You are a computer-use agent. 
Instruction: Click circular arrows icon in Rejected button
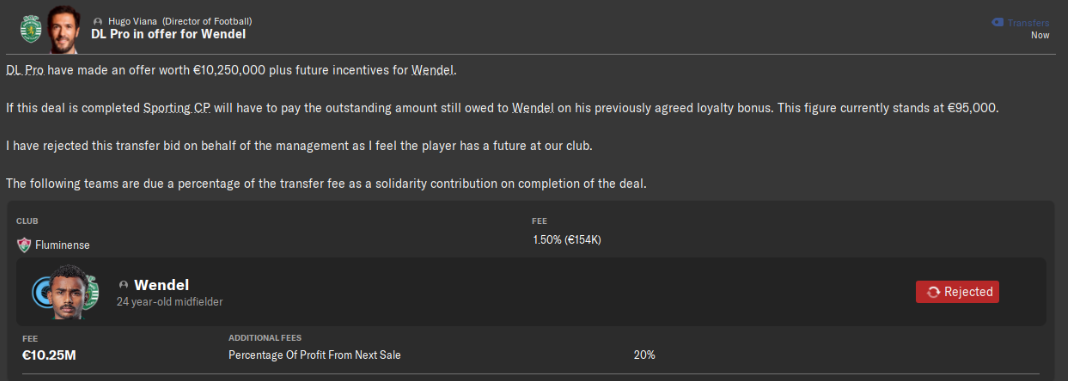click(x=933, y=292)
